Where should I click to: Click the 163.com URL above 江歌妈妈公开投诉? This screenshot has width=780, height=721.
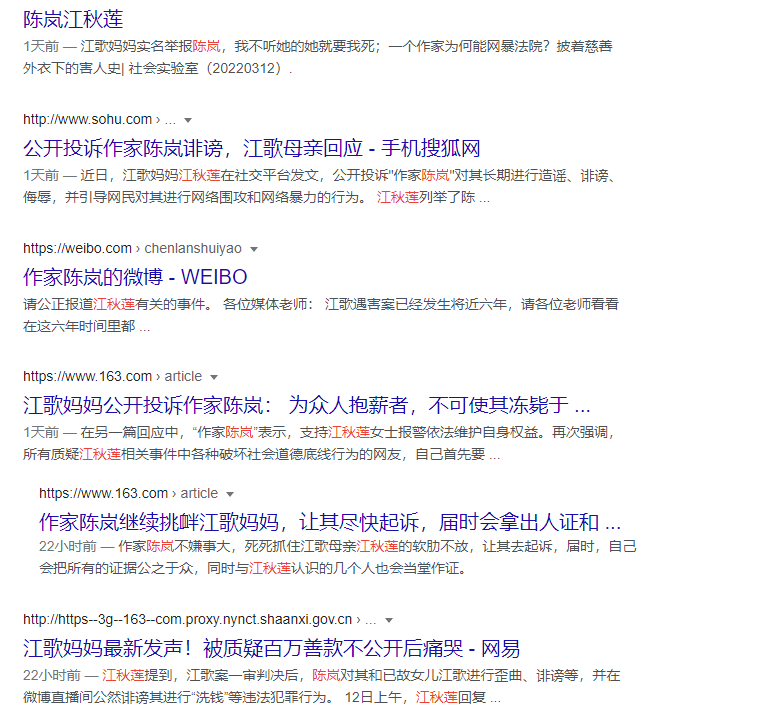click(x=112, y=376)
